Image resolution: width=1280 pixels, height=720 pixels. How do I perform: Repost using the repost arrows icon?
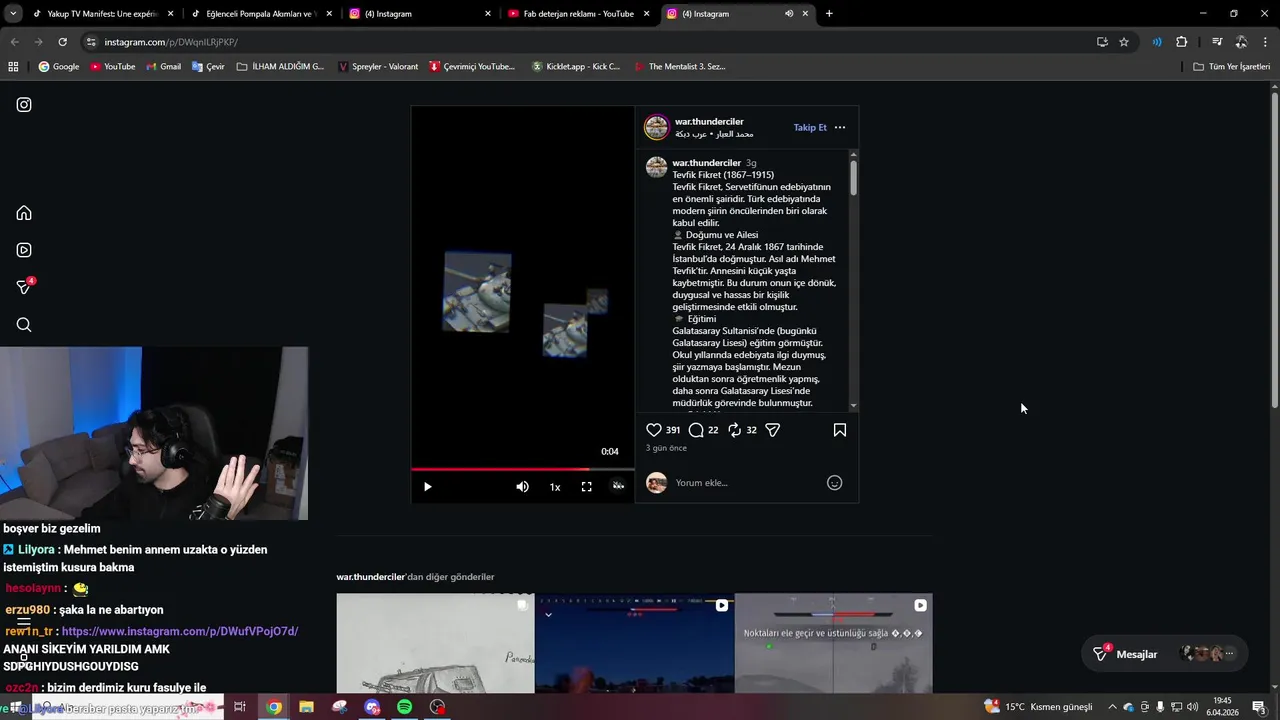coord(734,430)
